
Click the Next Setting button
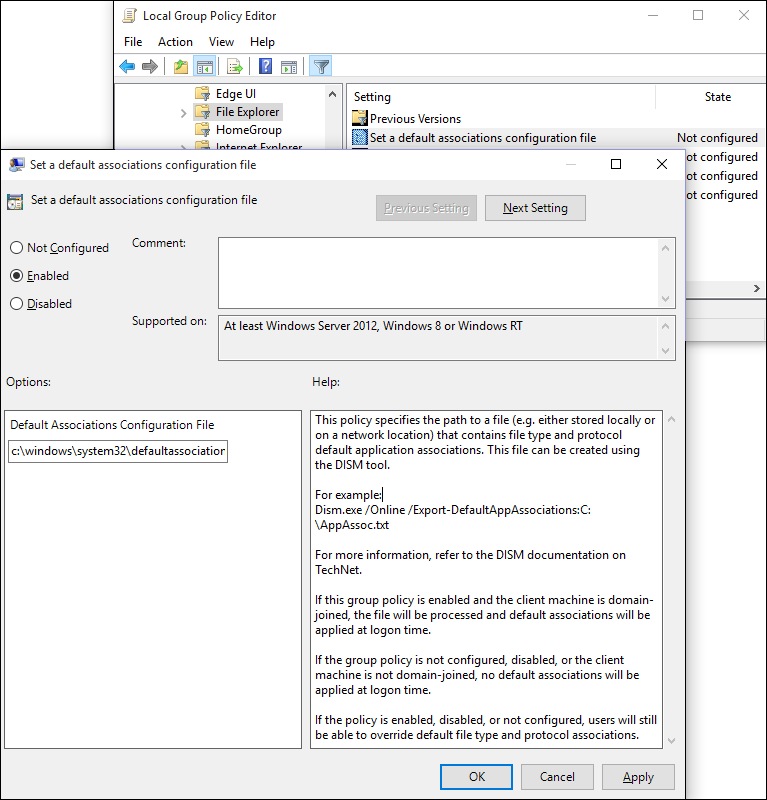tap(535, 208)
